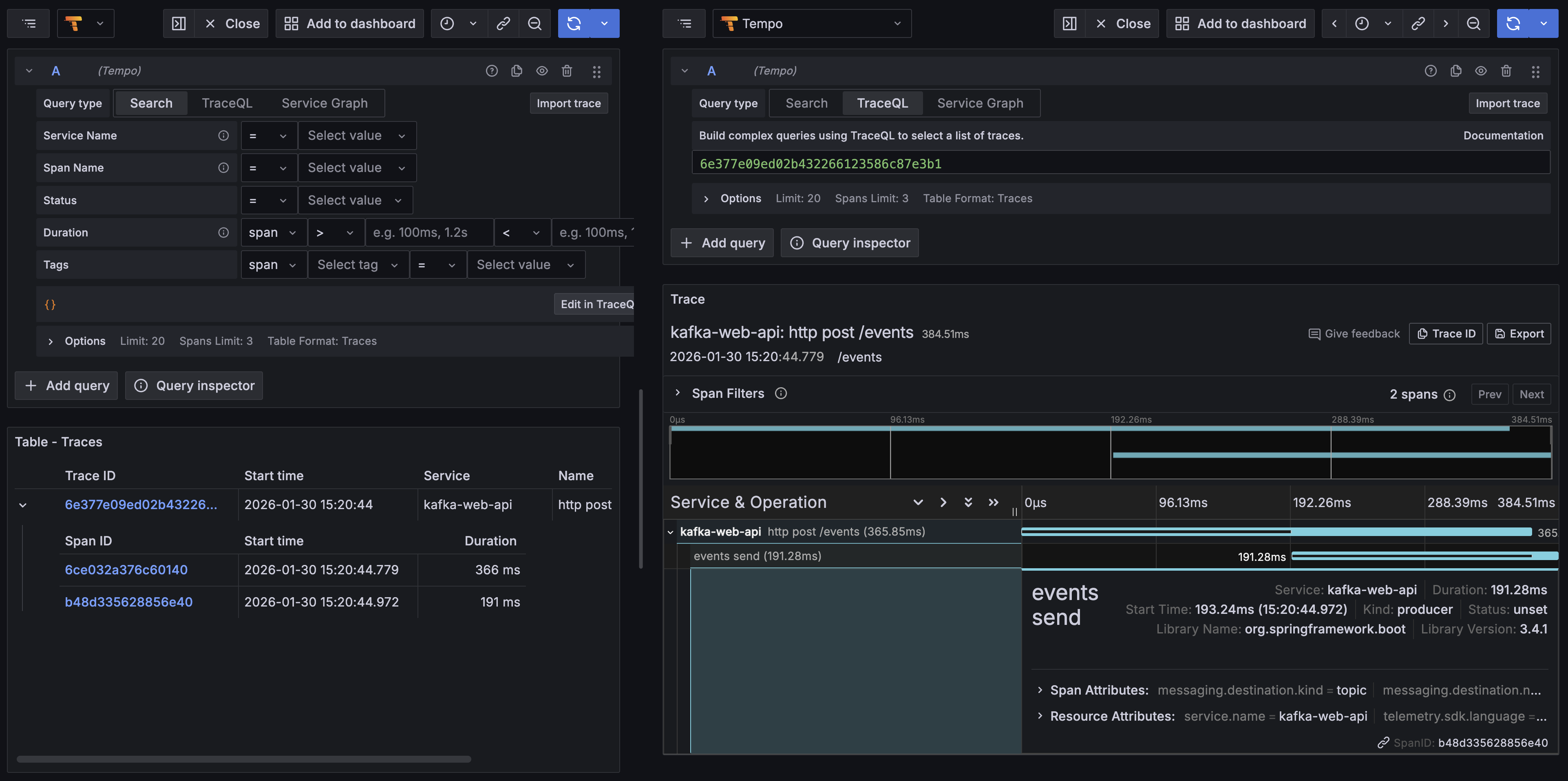Screen dimensions: 1568x781
Task: Open the help icon for the right Tempo query
Action: [x=1431, y=71]
